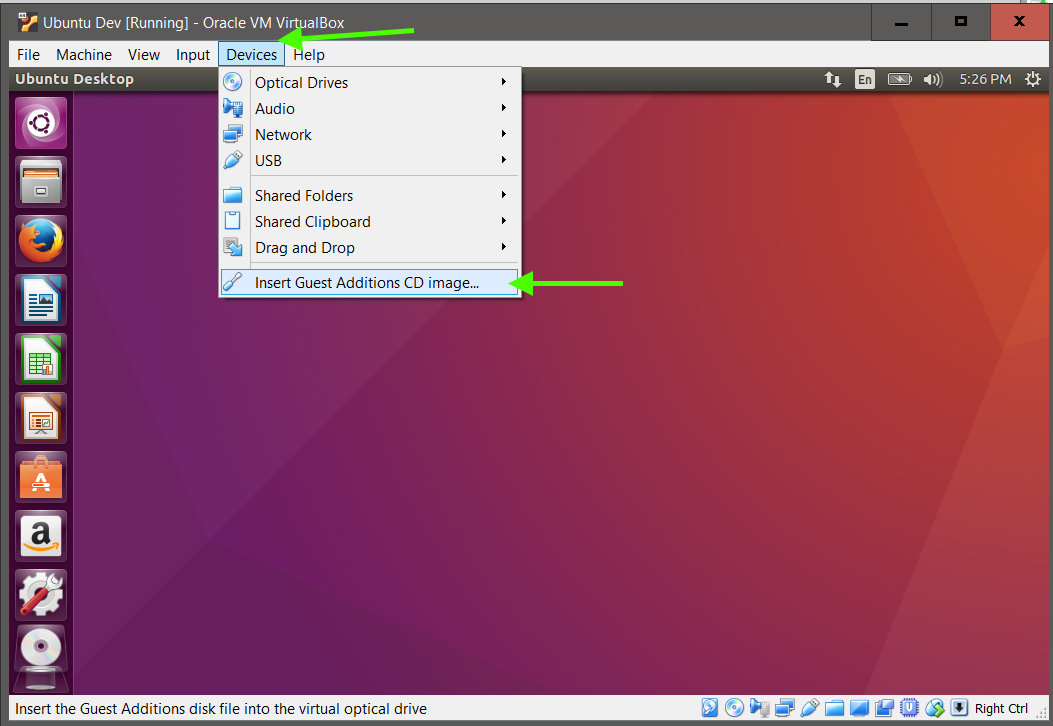This screenshot has height=726, width=1053.
Task: Click the Drag and Drop menu icon
Action: (232, 247)
